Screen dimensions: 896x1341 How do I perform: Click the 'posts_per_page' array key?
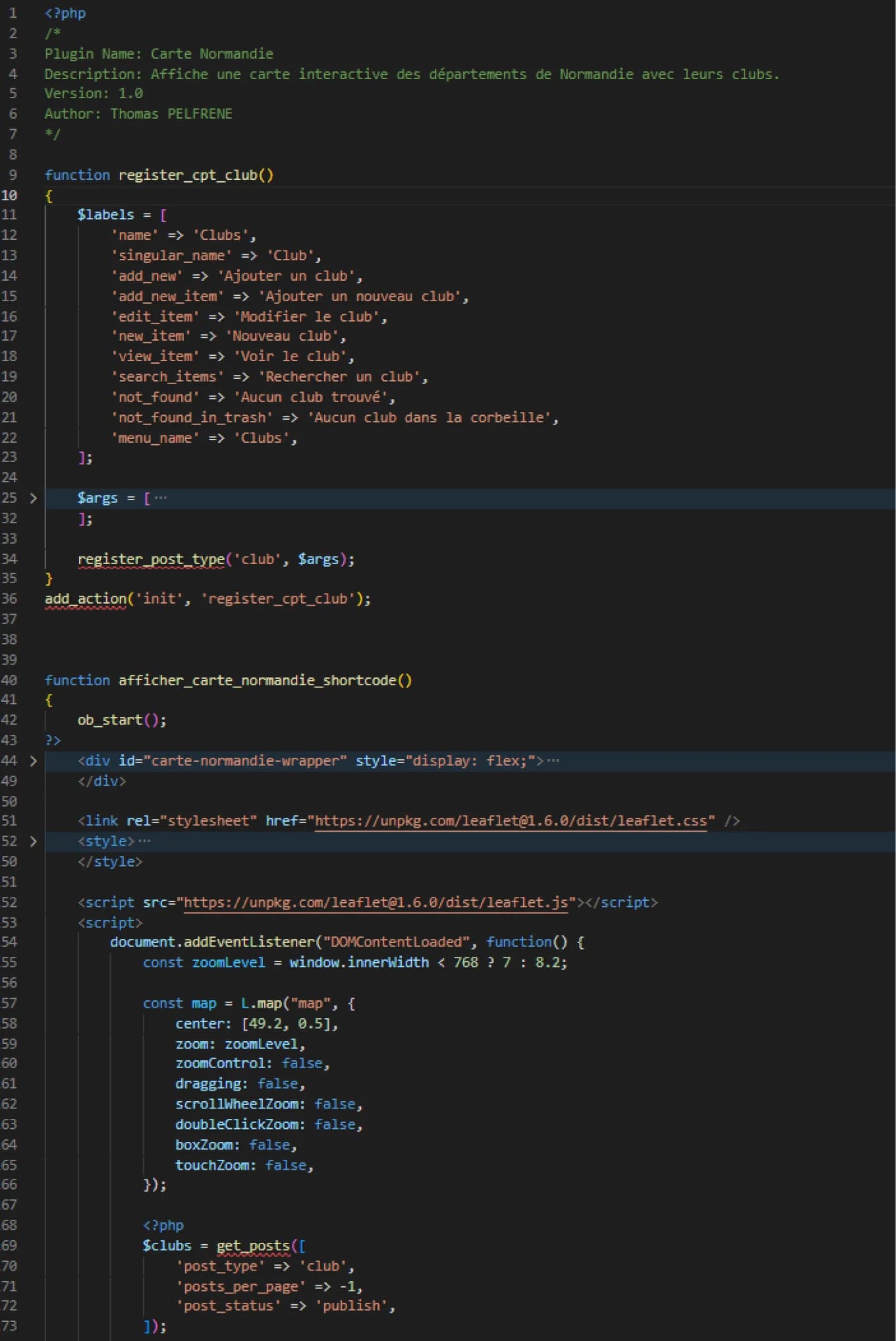[240, 1287]
